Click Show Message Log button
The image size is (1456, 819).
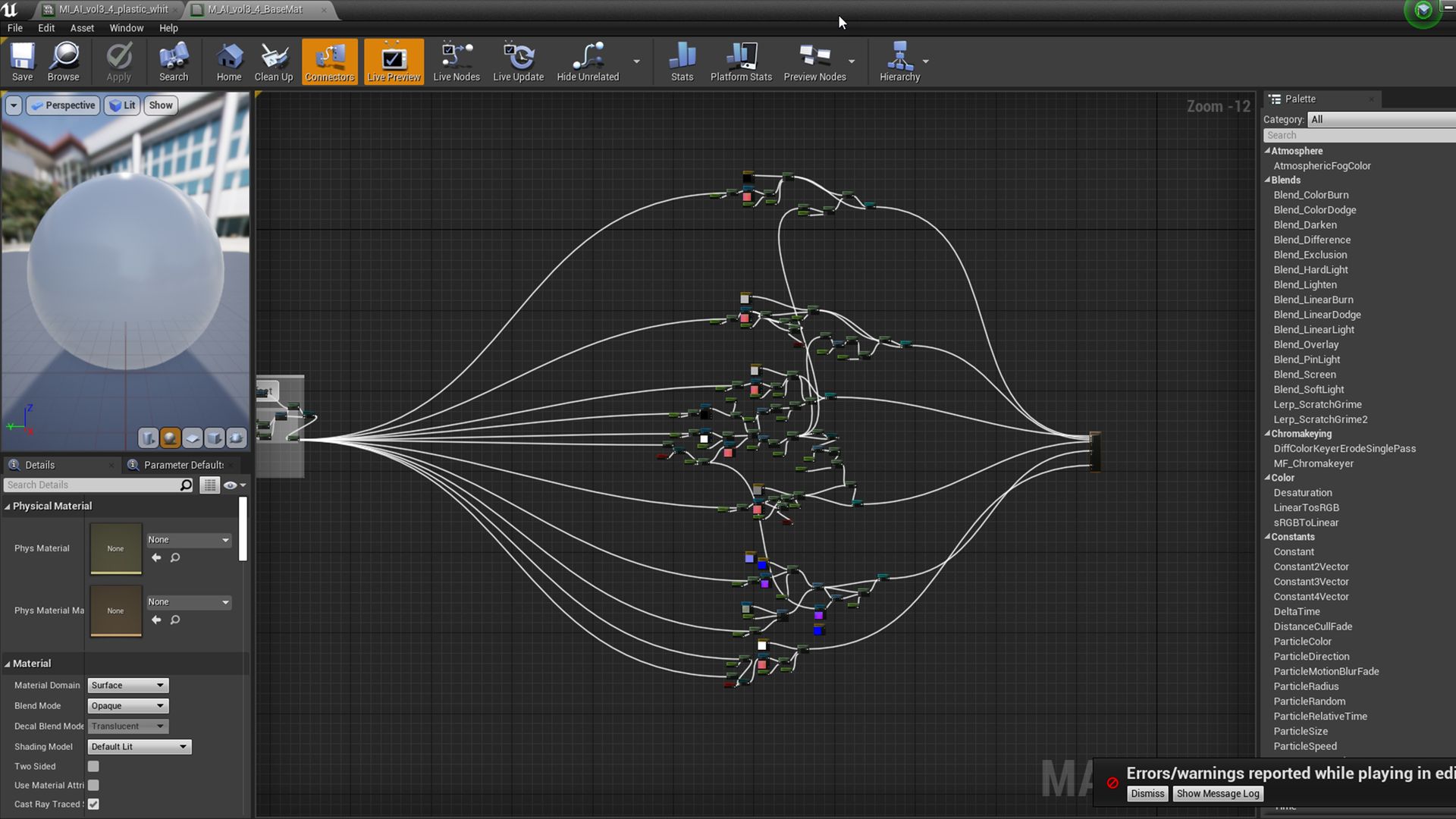coord(1217,793)
